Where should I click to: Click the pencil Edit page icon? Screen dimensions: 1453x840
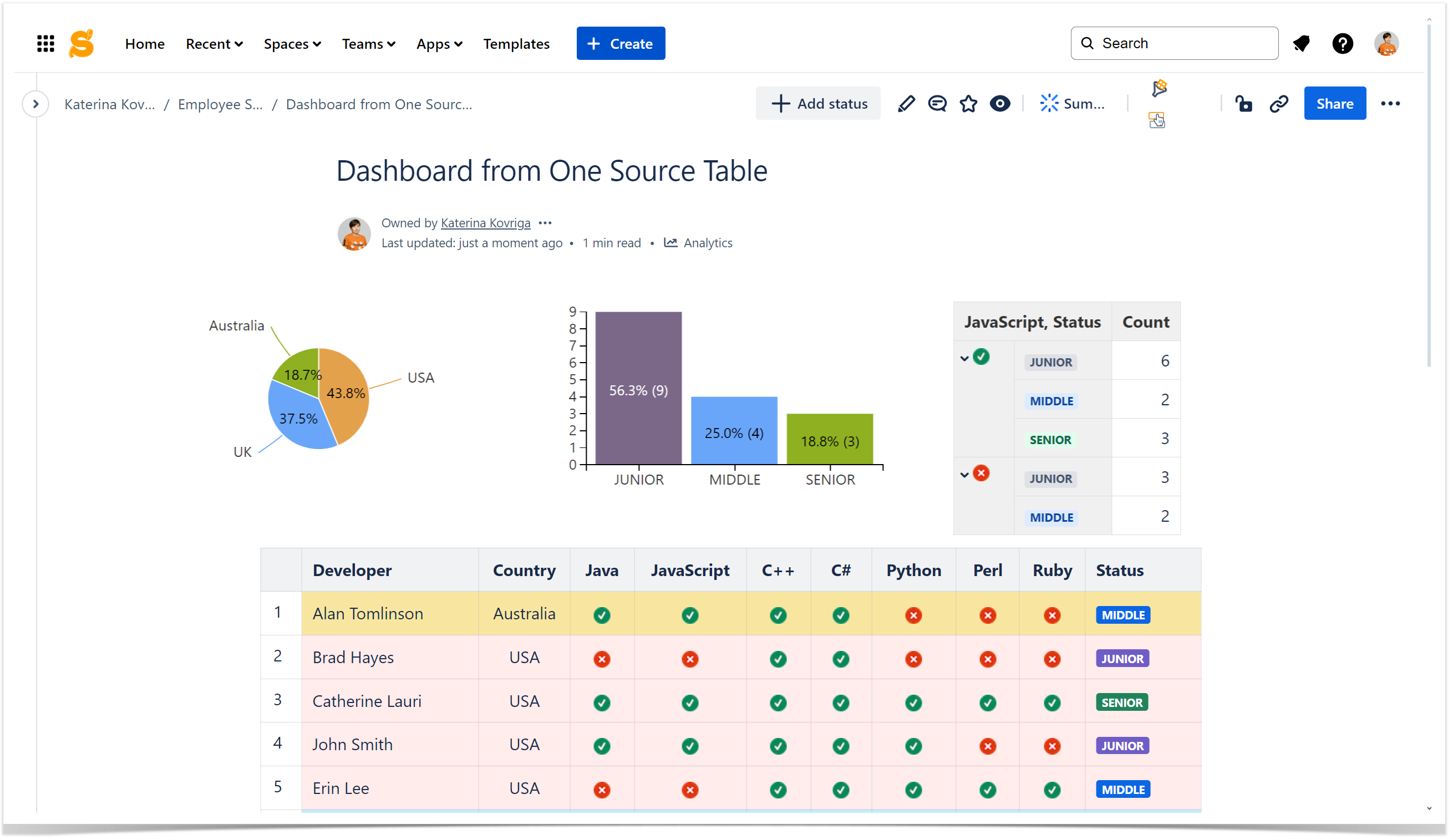coord(906,104)
